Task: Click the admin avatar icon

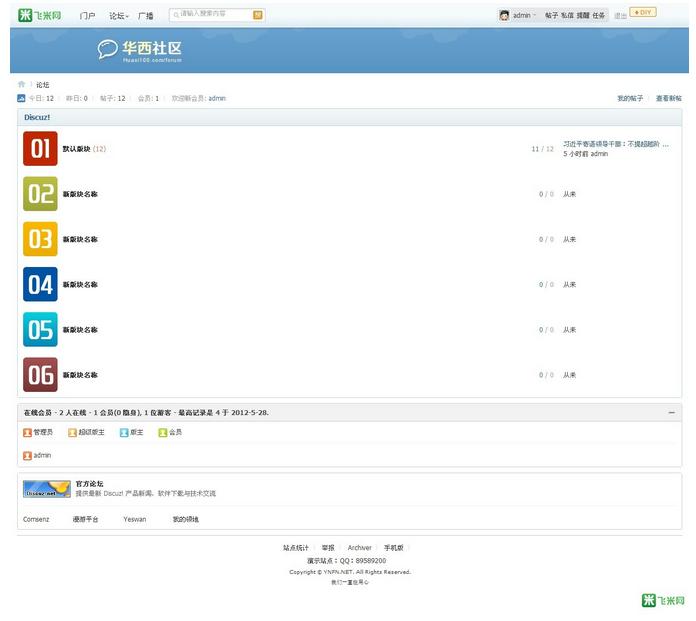Action: coord(504,16)
